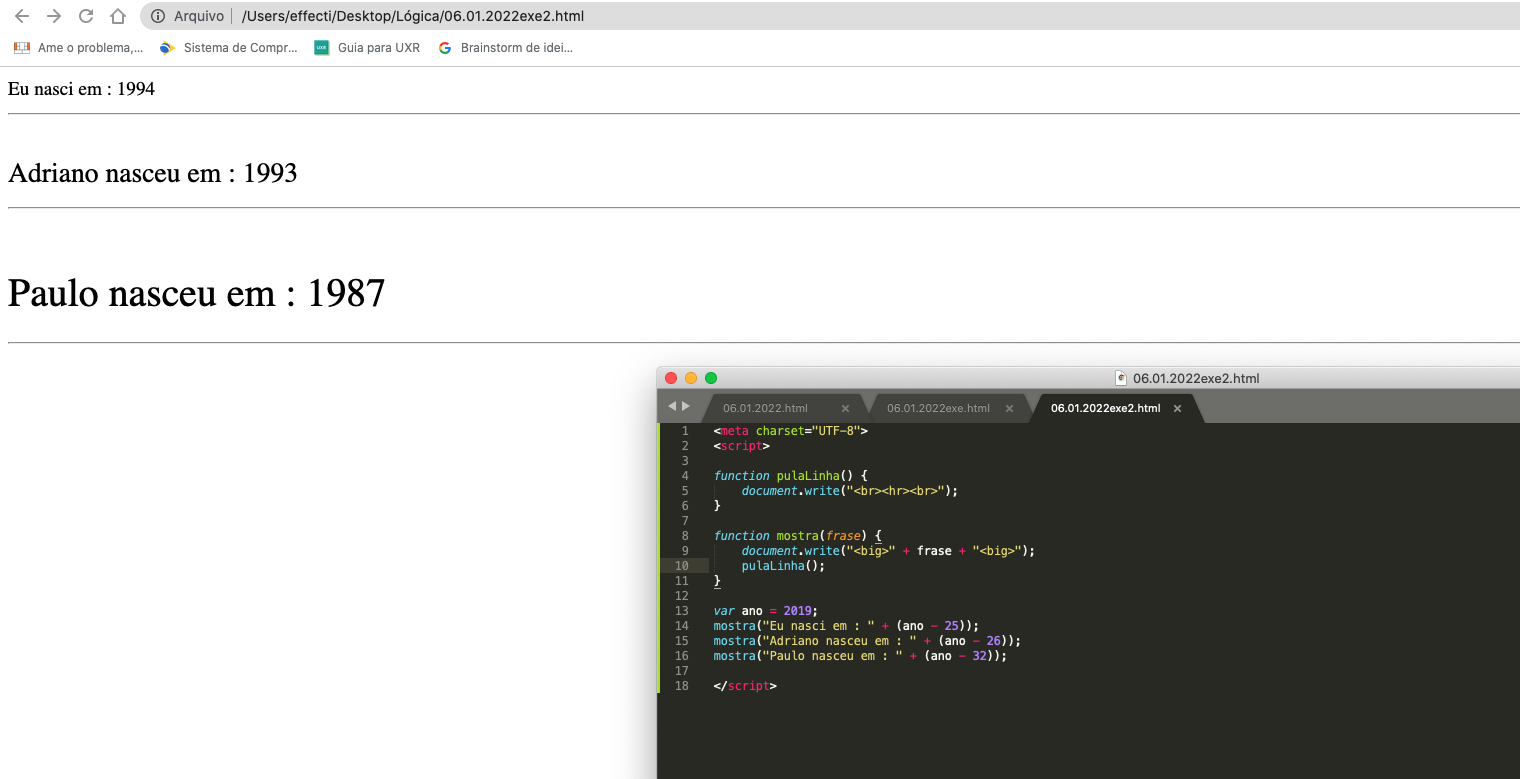This screenshot has height=779, width=1520.
Task: Click the Sistema de Compr bookmark favicon
Action: coord(168,47)
